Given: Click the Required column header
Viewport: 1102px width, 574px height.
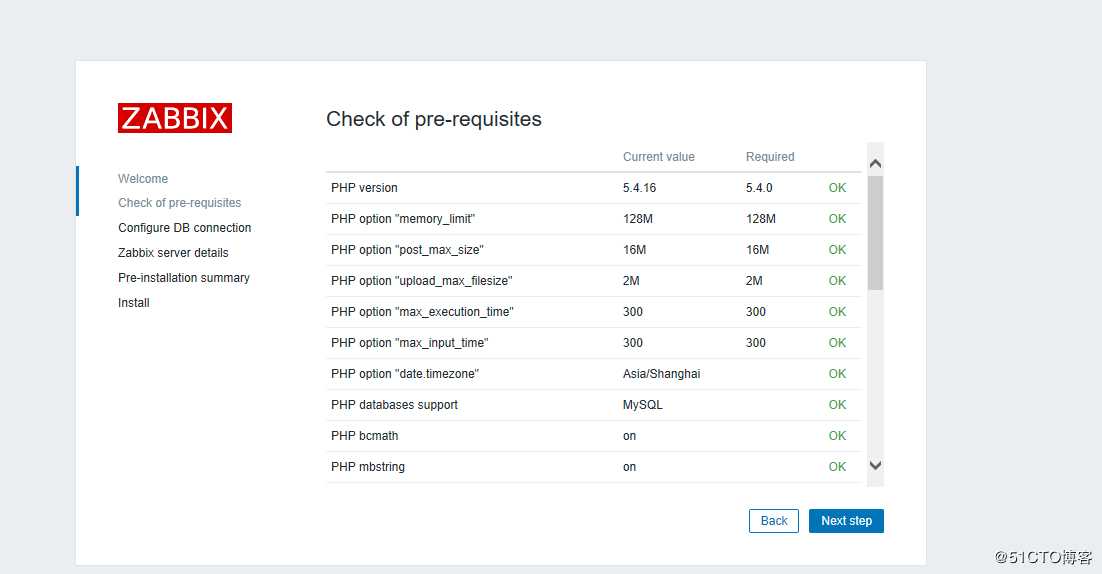Looking at the screenshot, I should 770,157.
